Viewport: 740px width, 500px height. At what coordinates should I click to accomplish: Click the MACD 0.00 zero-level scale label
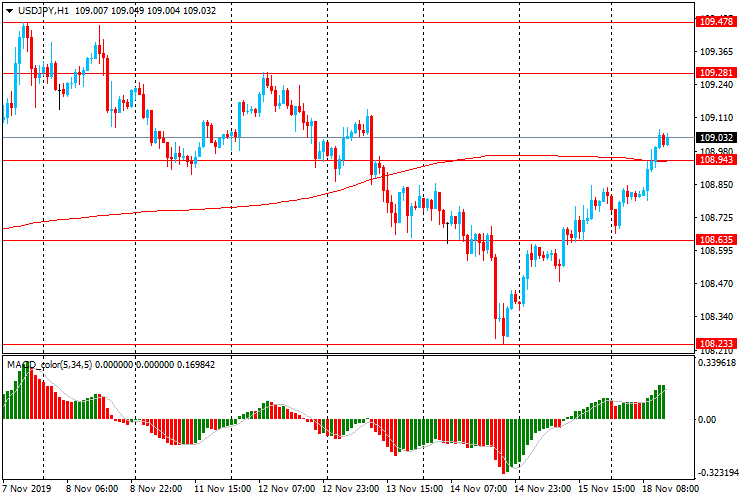(x=707, y=420)
